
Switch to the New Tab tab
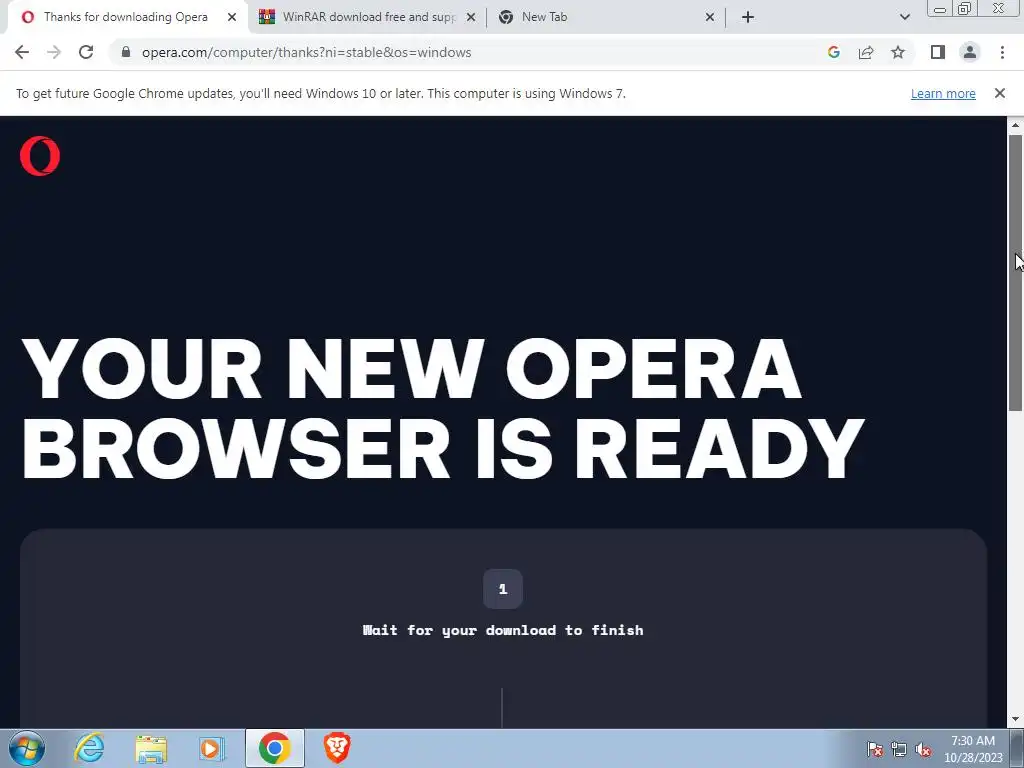click(605, 17)
